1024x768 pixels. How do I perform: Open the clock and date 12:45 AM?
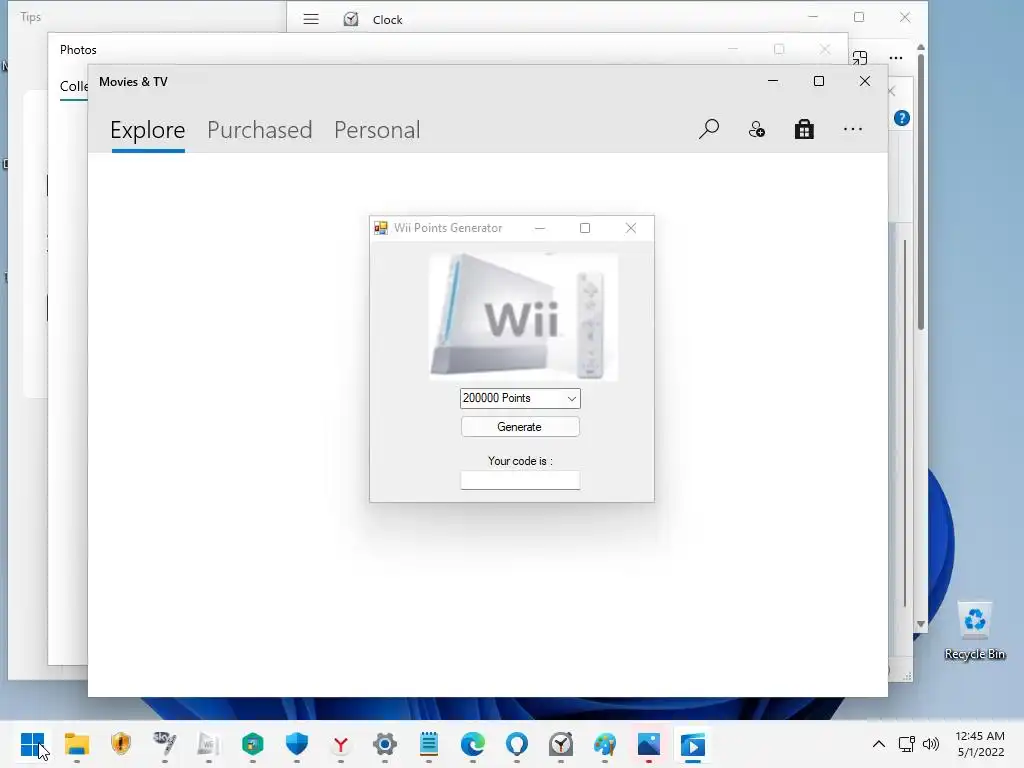980,744
